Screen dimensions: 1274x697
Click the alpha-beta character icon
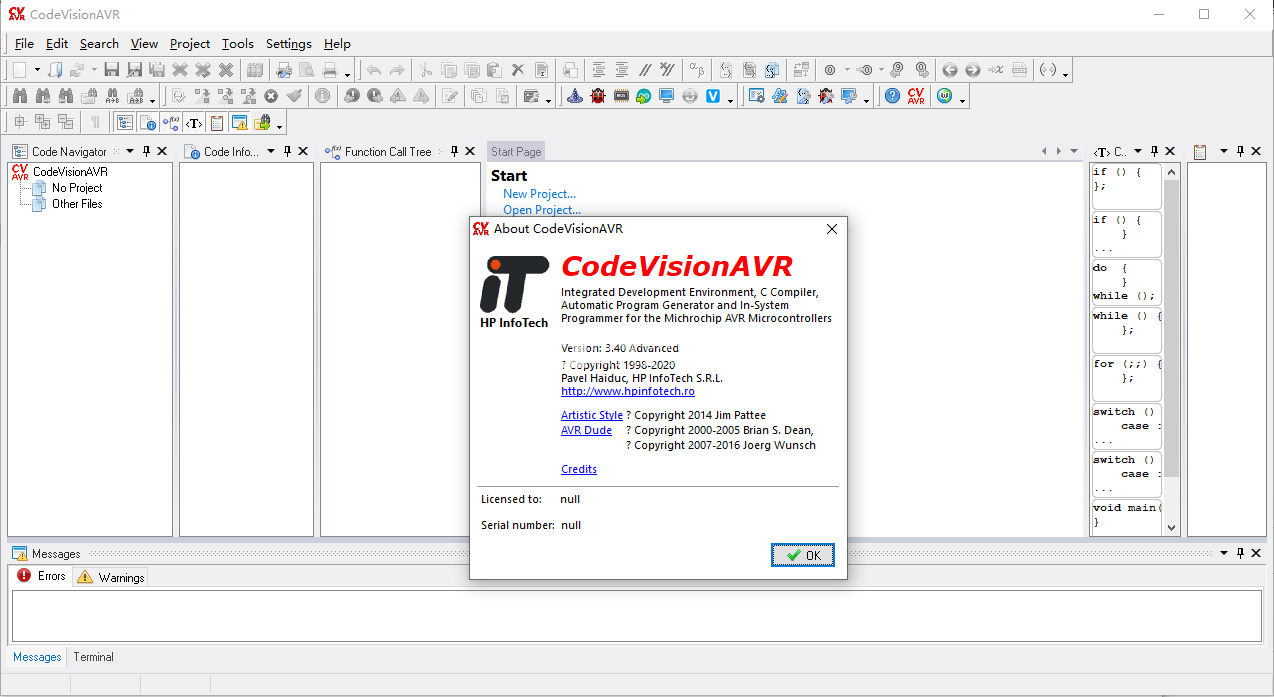[x=696, y=70]
